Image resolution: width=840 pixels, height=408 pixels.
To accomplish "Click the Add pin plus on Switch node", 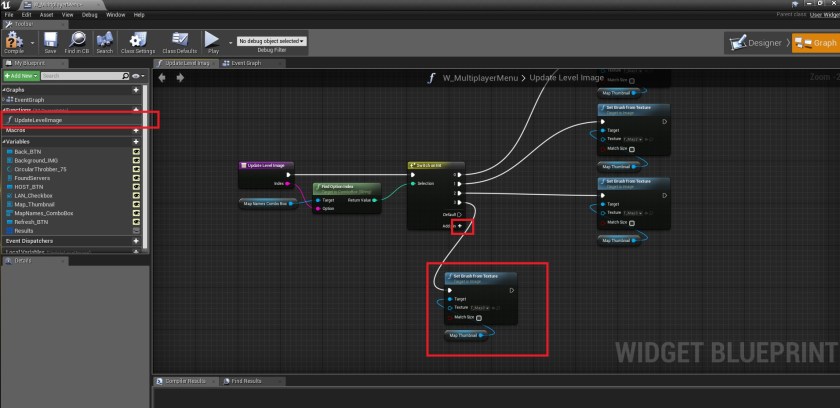I will (x=461, y=226).
